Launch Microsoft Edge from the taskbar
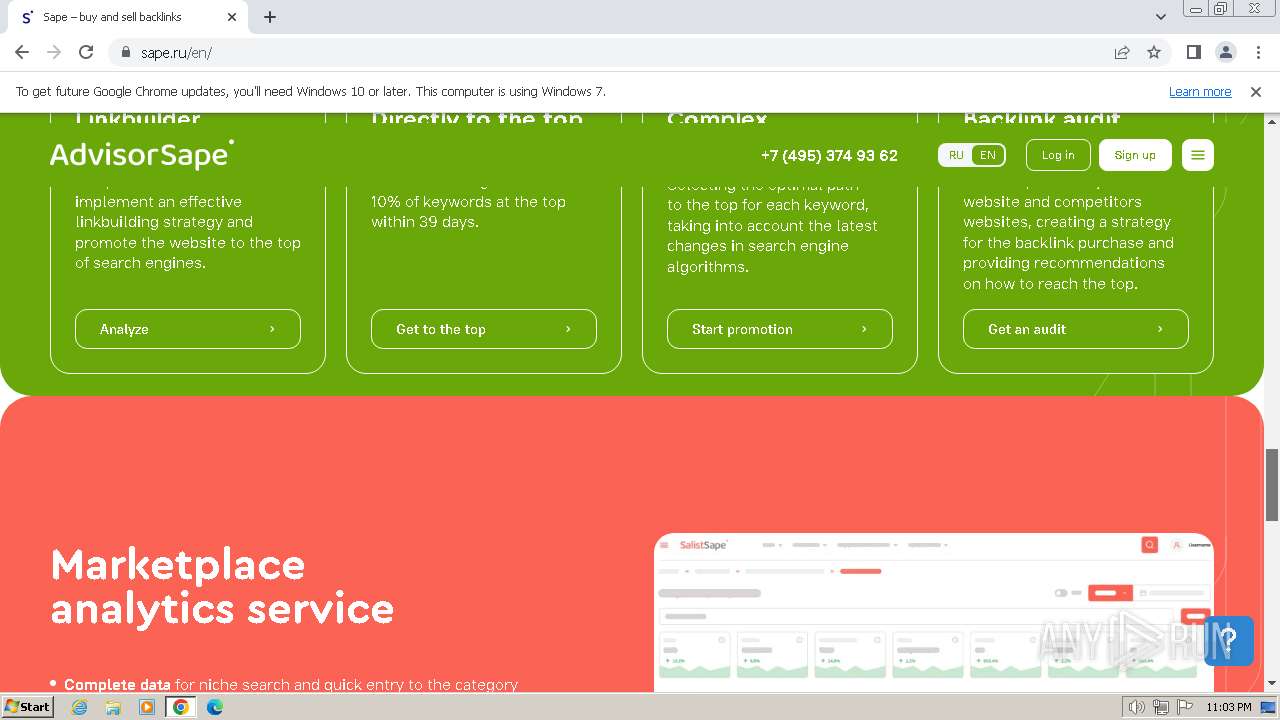The image size is (1280, 720). pyautogui.click(x=215, y=707)
